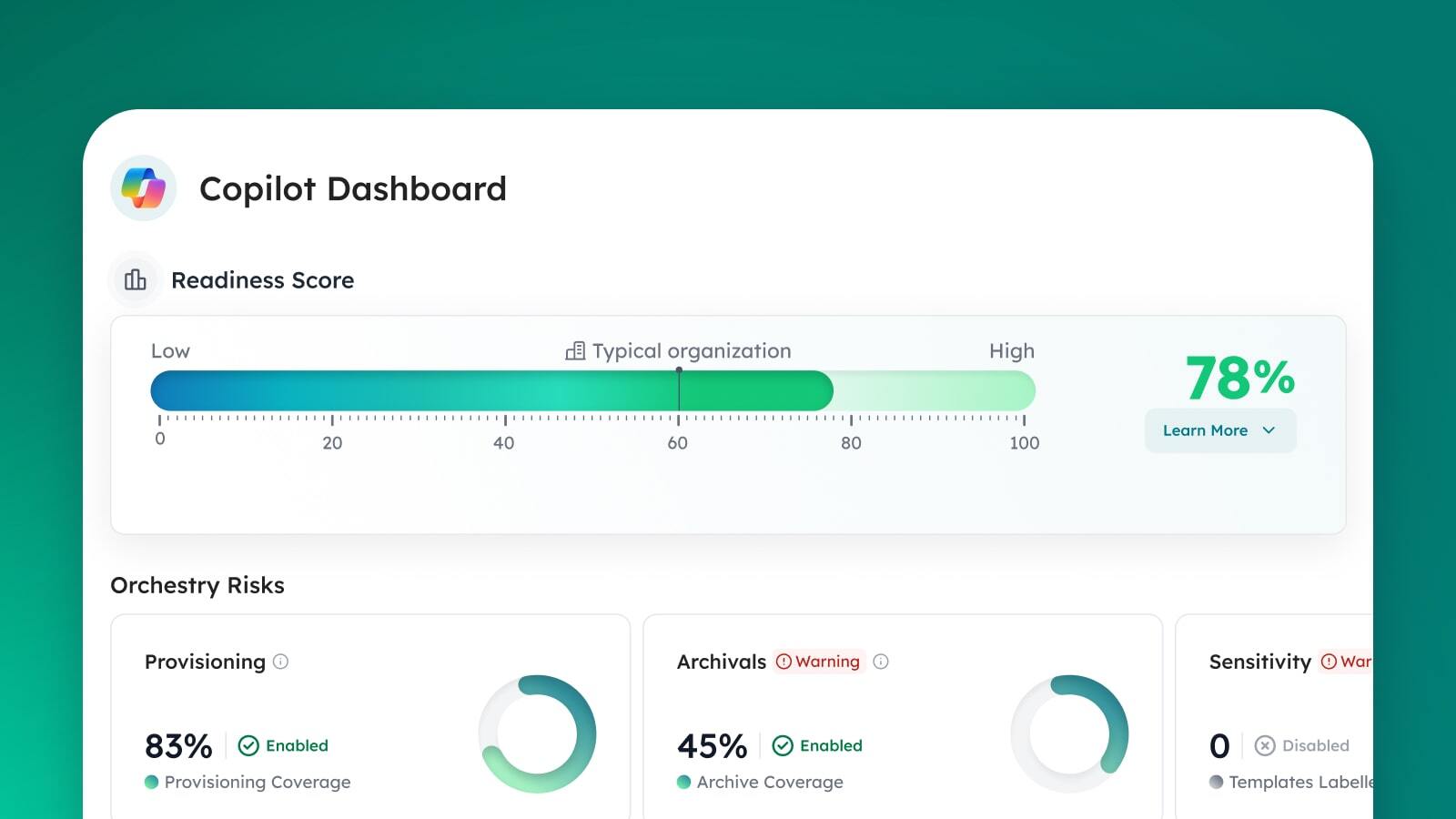Click the Templates Labelled grey dot
Viewport: 1456px width, 819px height.
tap(1217, 782)
